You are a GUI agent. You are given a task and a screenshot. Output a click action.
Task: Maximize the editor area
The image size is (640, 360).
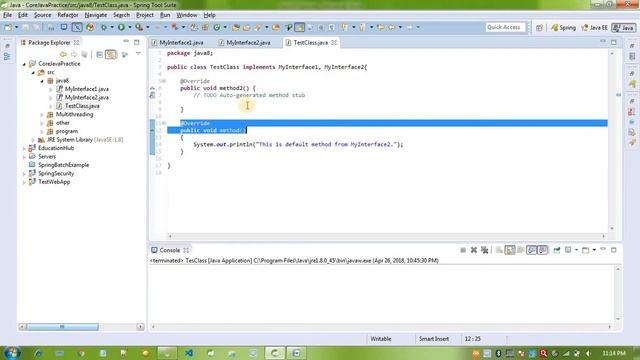click(613, 42)
